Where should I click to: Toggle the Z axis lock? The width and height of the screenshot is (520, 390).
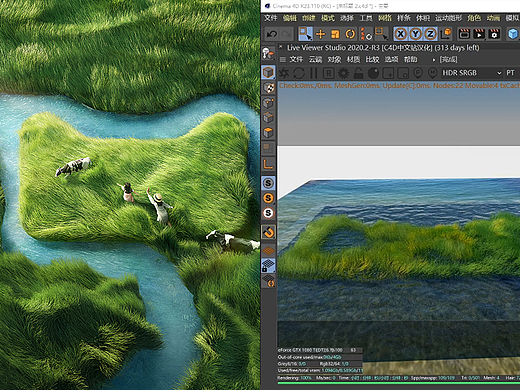click(x=430, y=34)
